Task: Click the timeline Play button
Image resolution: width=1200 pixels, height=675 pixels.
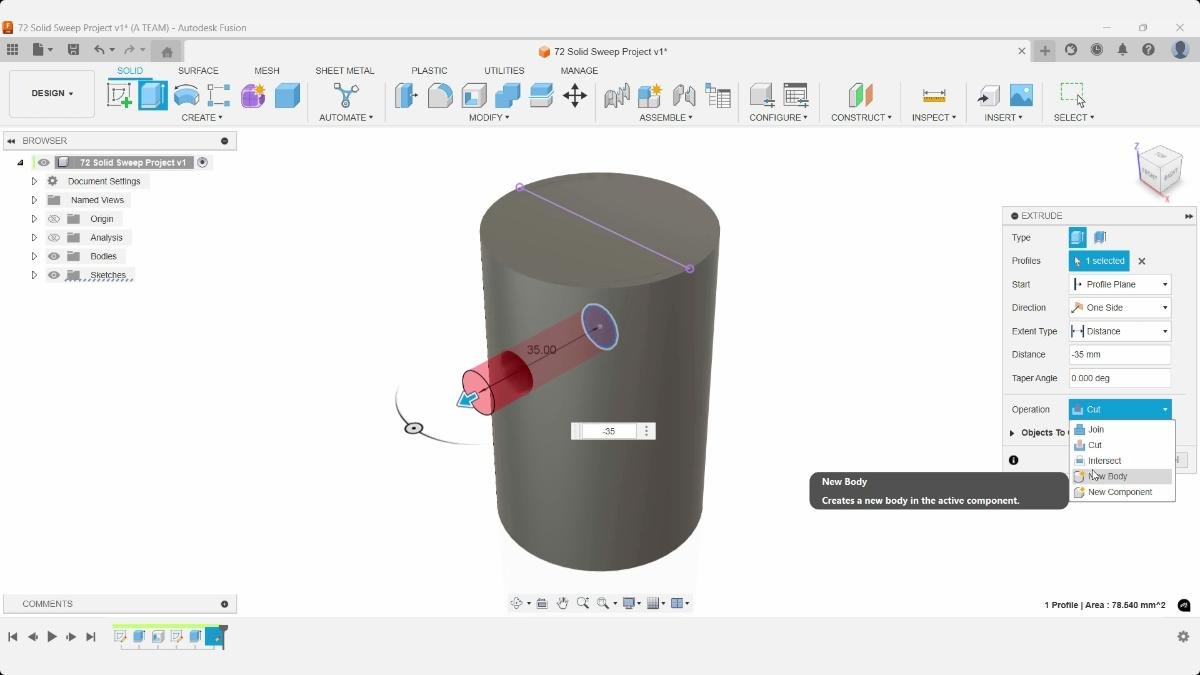Action: tap(52, 637)
